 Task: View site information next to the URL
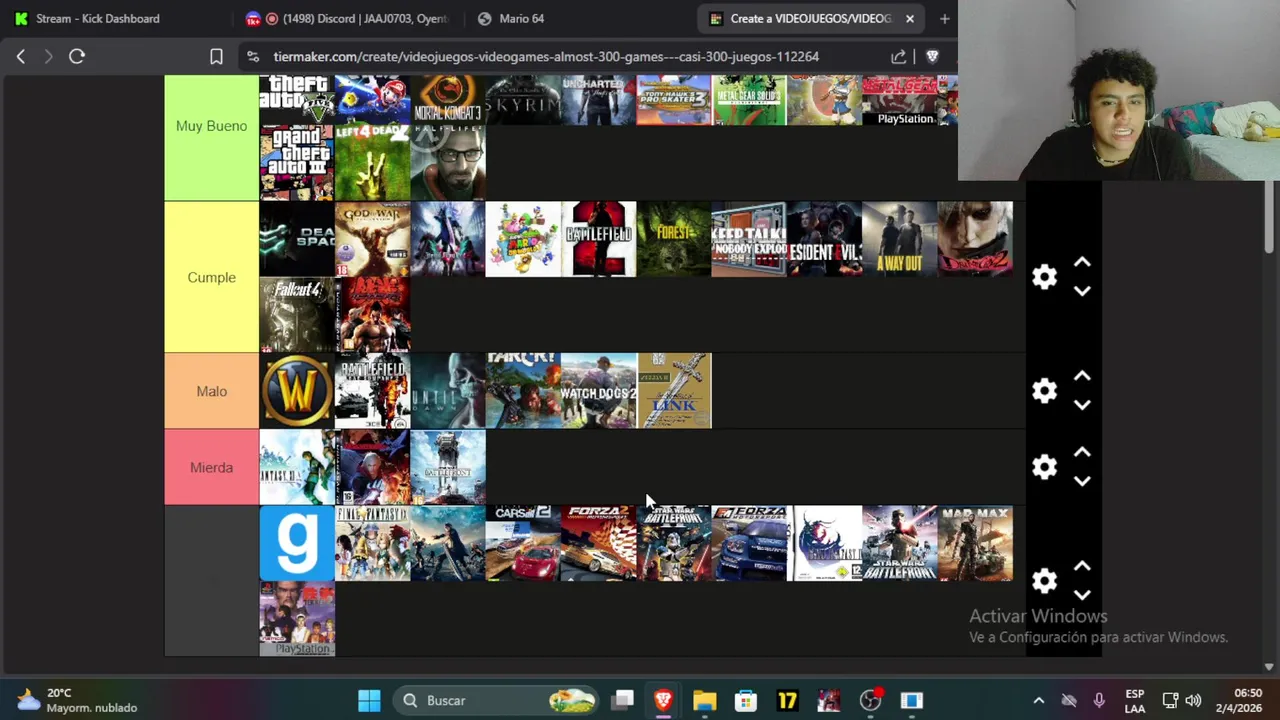[252, 57]
